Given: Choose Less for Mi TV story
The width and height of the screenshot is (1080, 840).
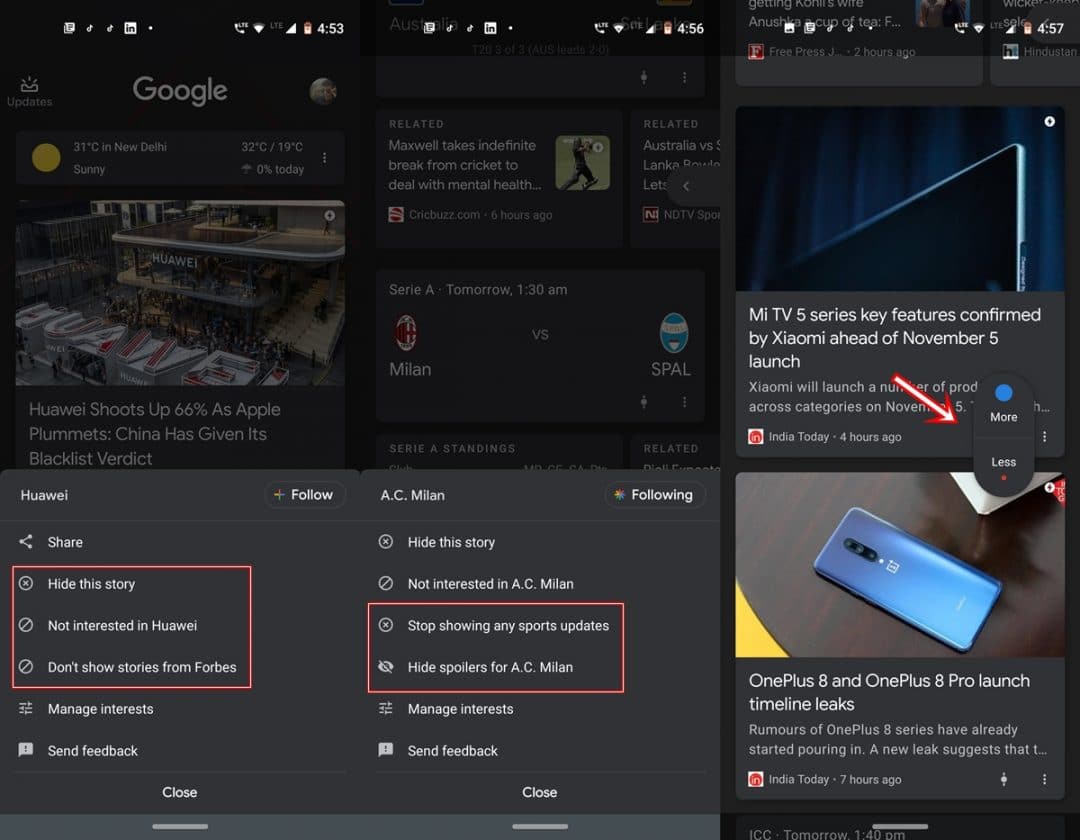Looking at the screenshot, I should [1004, 467].
